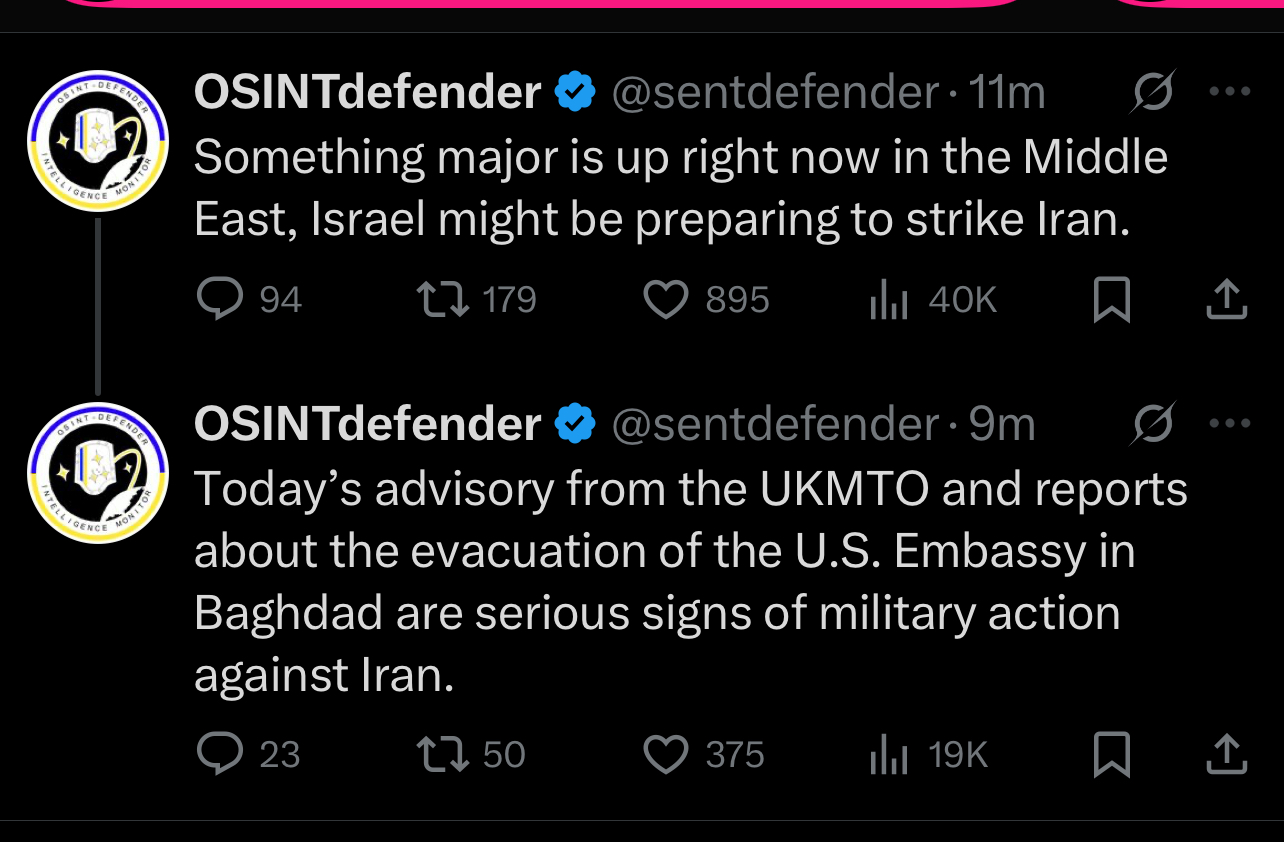Open Grok icon on the 9m tweet
The width and height of the screenshot is (1284, 842).
pyautogui.click(x=1153, y=425)
